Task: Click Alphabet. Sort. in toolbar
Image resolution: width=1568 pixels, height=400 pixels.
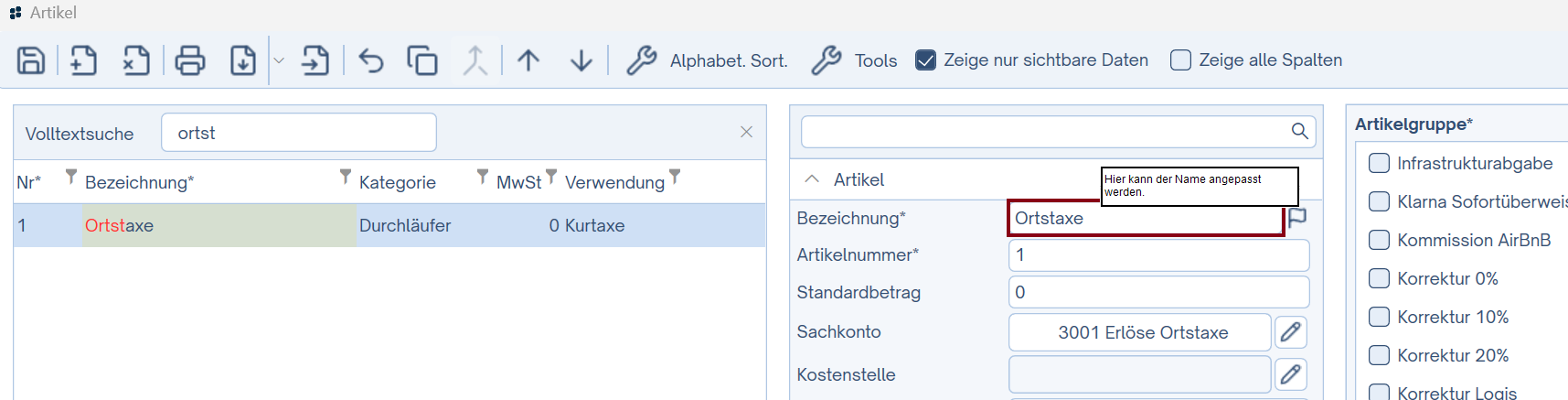Action: 708,60
